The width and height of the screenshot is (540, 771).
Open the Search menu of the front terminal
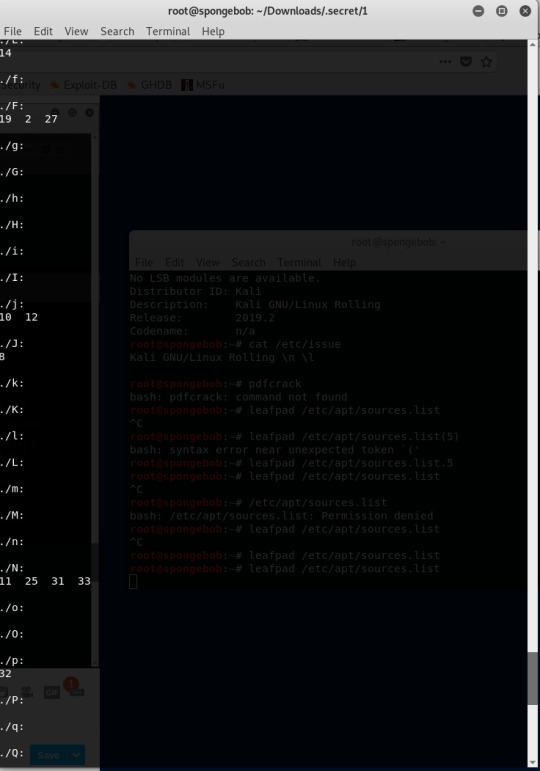117,31
